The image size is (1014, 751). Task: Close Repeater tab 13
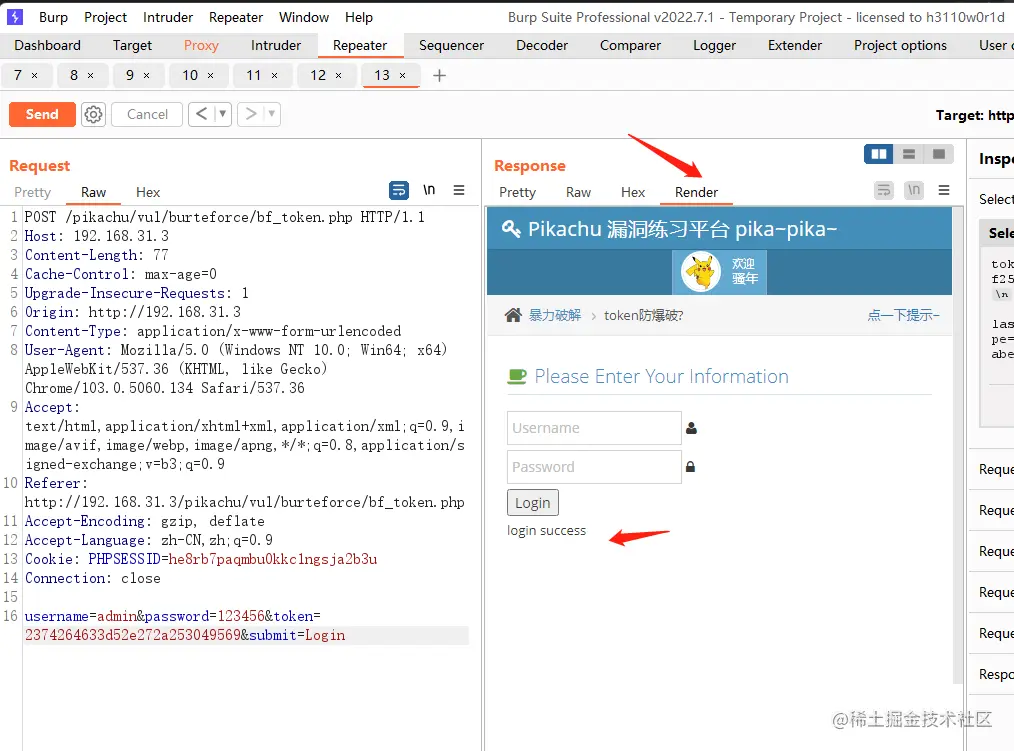tap(402, 76)
